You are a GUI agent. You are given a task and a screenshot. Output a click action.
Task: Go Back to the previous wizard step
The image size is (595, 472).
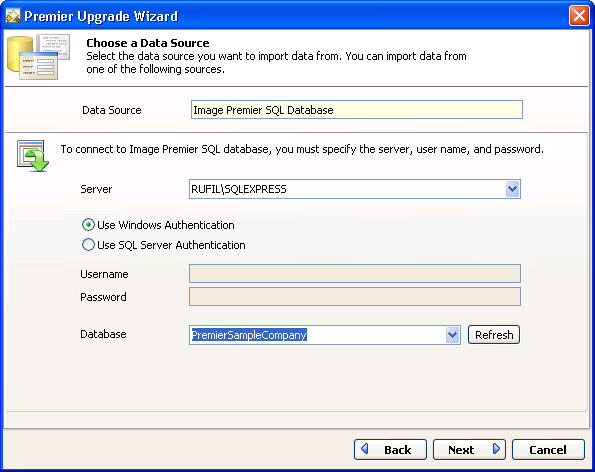[390, 450]
